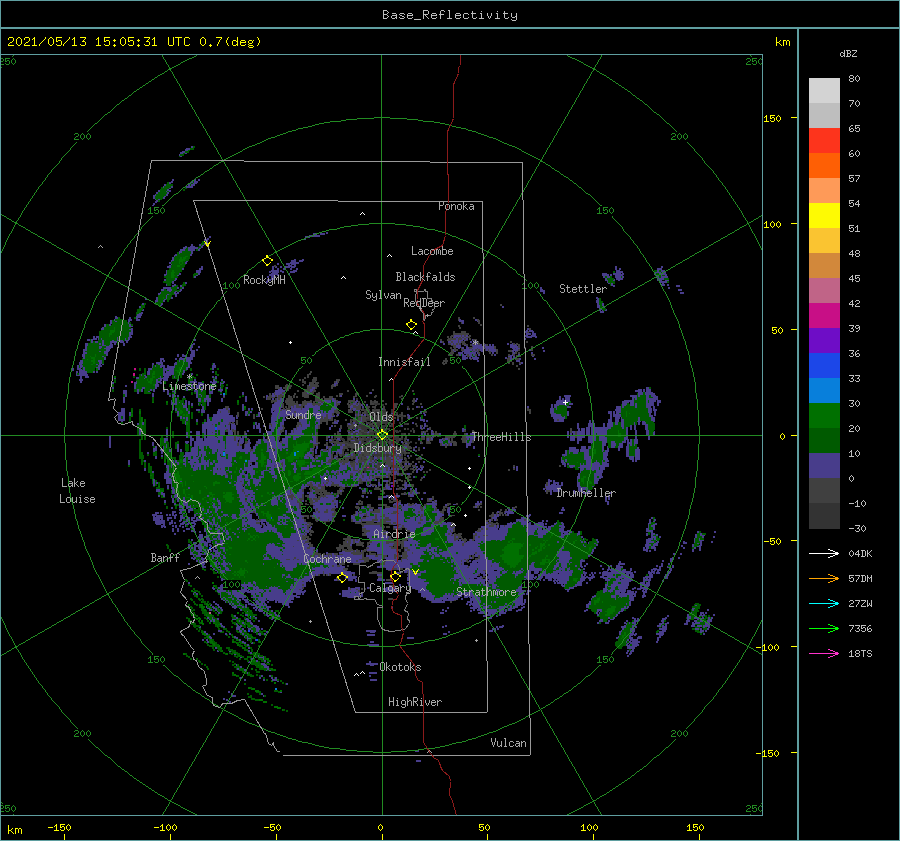Screen dimensions: 900x841
Task: Click the Okotoks label
Action: (x=400, y=667)
